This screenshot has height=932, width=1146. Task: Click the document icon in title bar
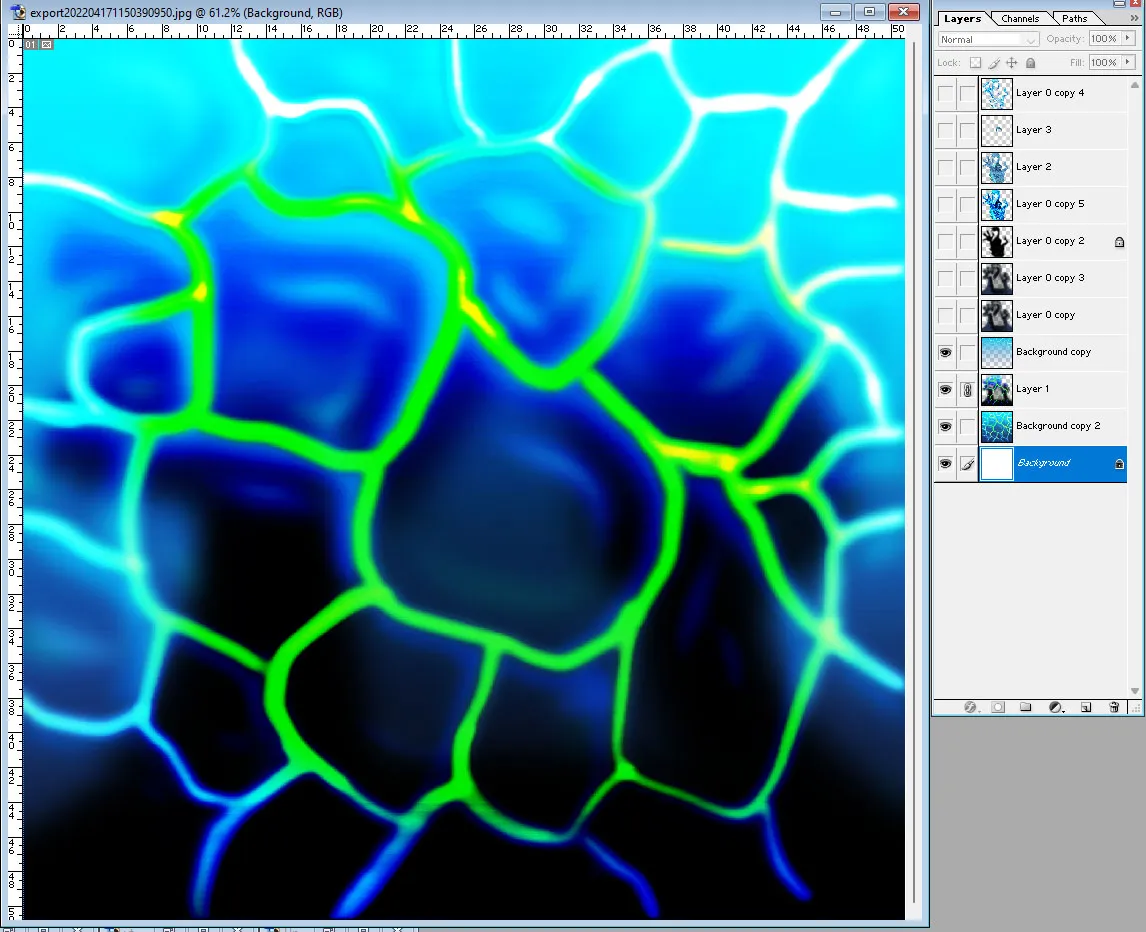tap(18, 12)
